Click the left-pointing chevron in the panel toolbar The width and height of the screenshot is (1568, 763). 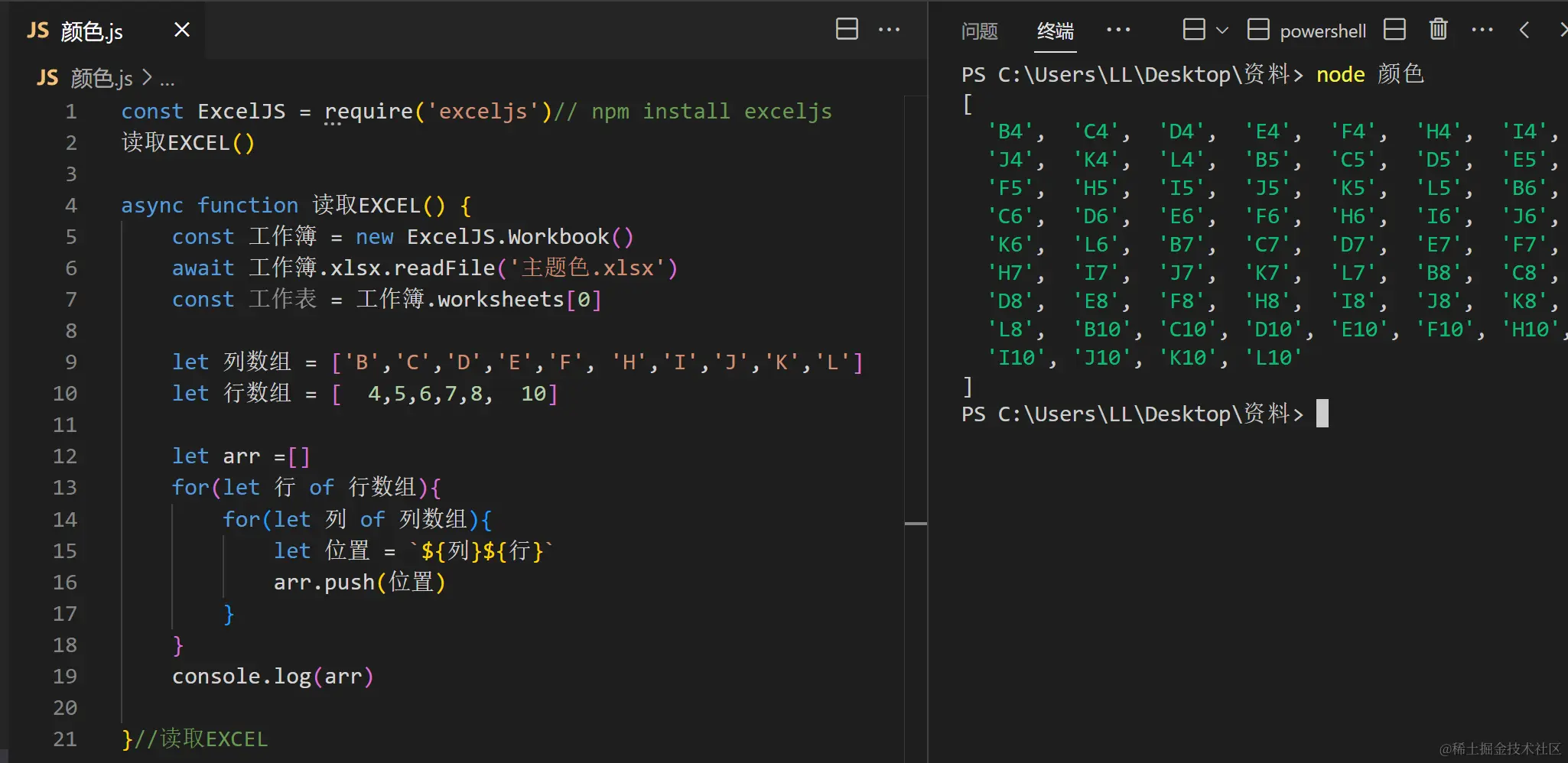(1524, 30)
